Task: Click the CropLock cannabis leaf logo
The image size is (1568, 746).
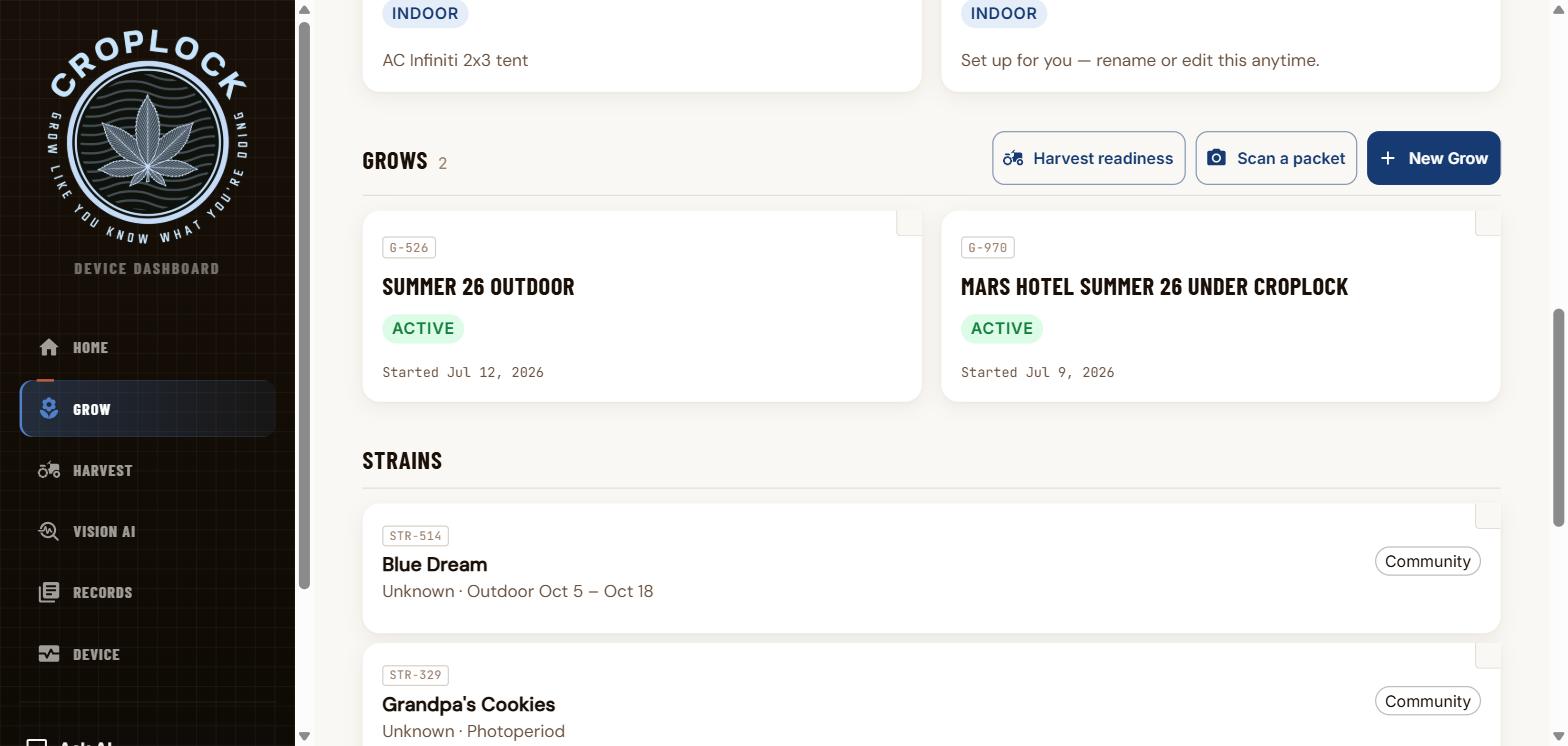Action: coord(148,138)
